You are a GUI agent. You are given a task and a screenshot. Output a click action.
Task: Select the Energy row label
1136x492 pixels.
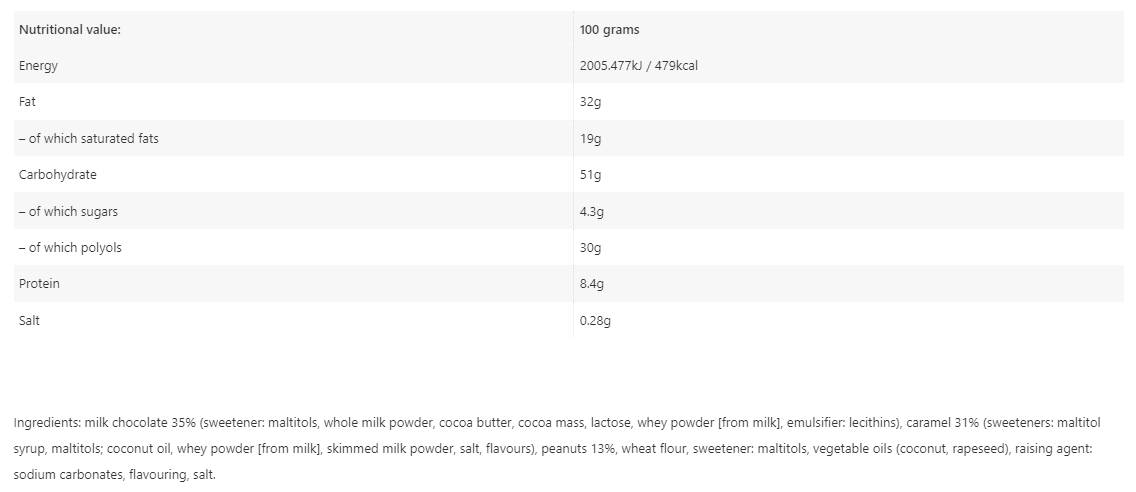click(38, 66)
